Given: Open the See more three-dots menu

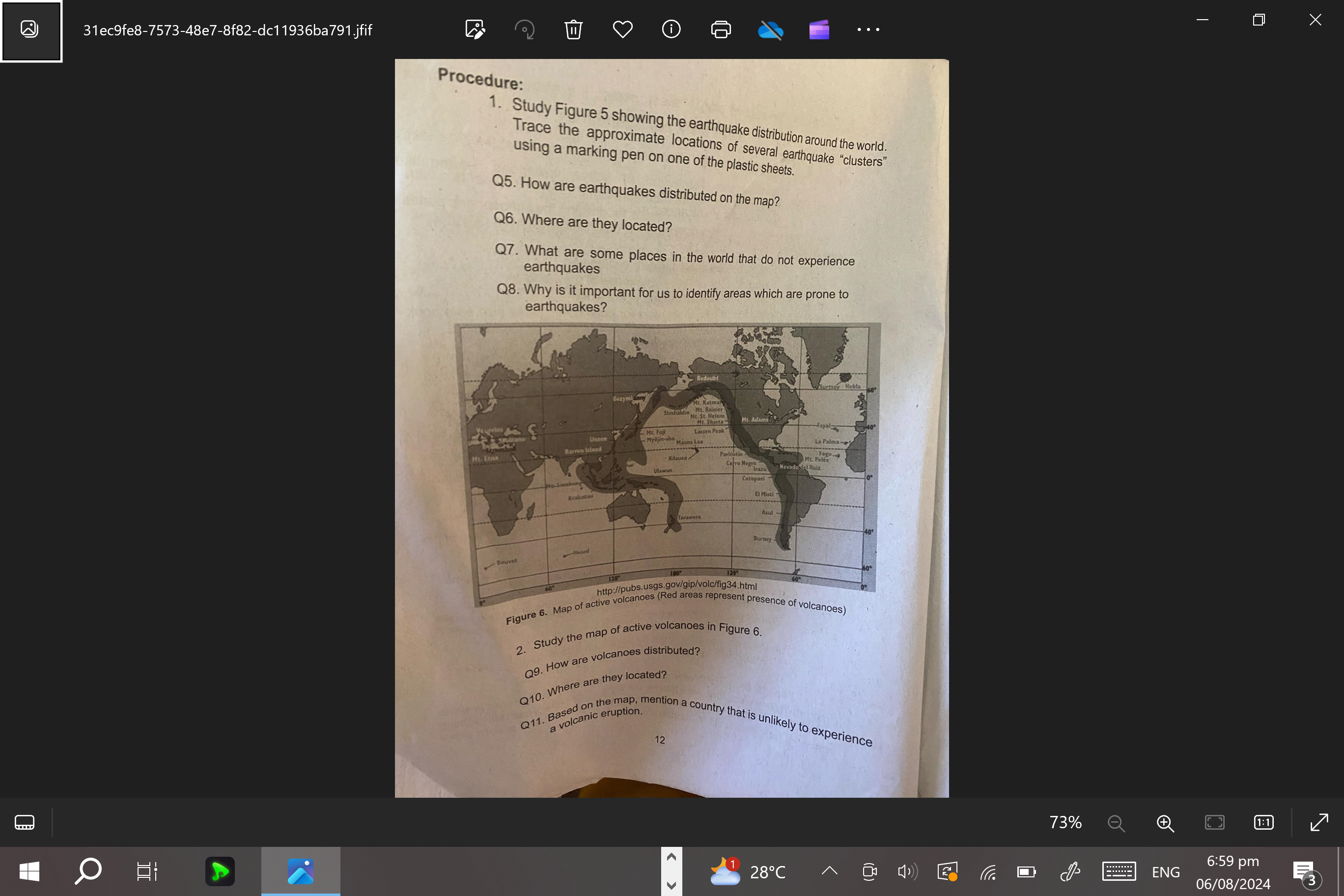Looking at the screenshot, I should [x=868, y=29].
